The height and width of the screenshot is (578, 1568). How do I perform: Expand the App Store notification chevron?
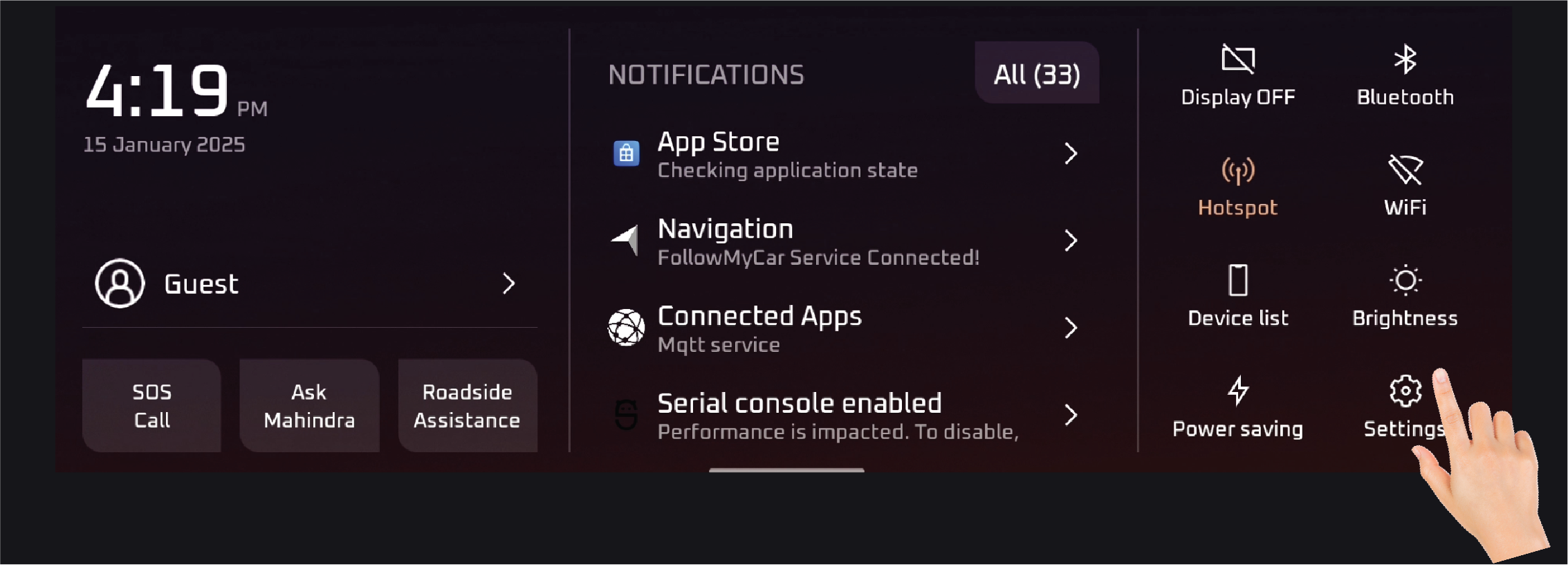[x=1071, y=153]
